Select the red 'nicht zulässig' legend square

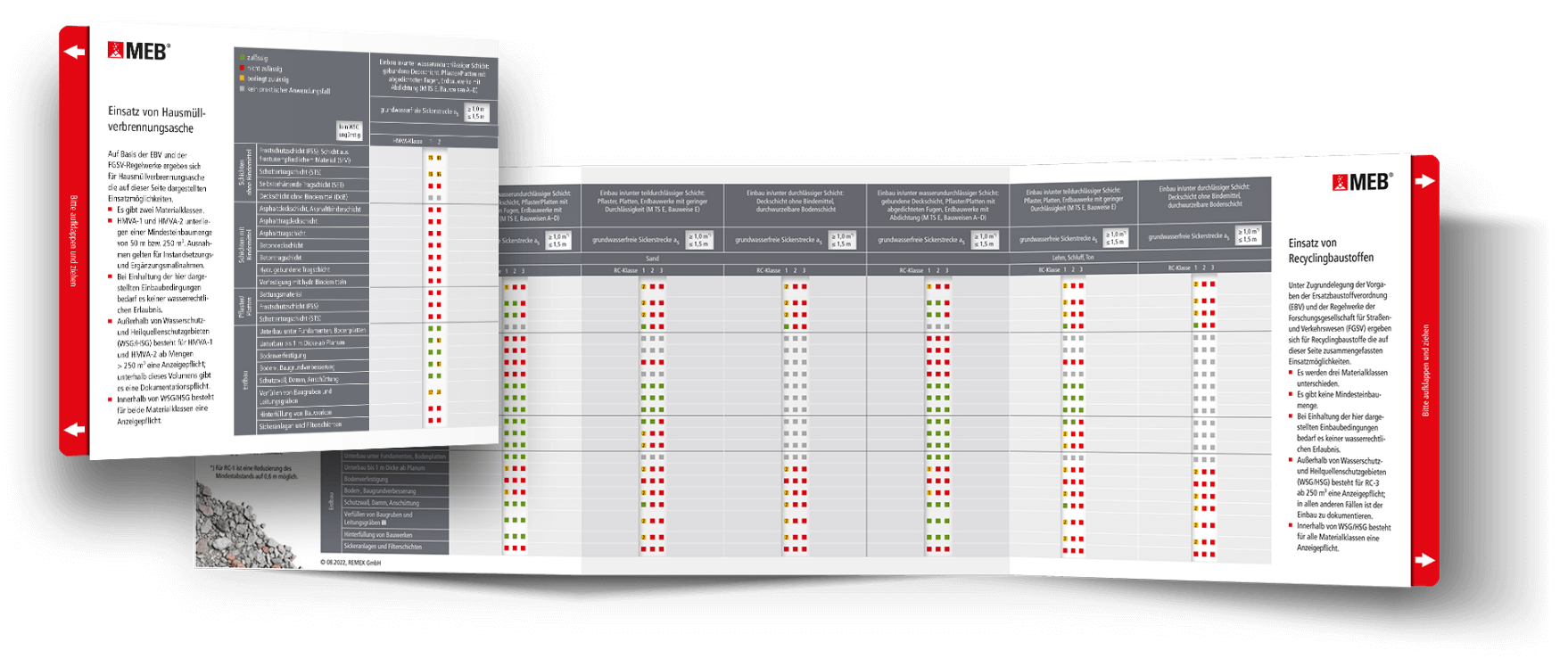pos(241,68)
